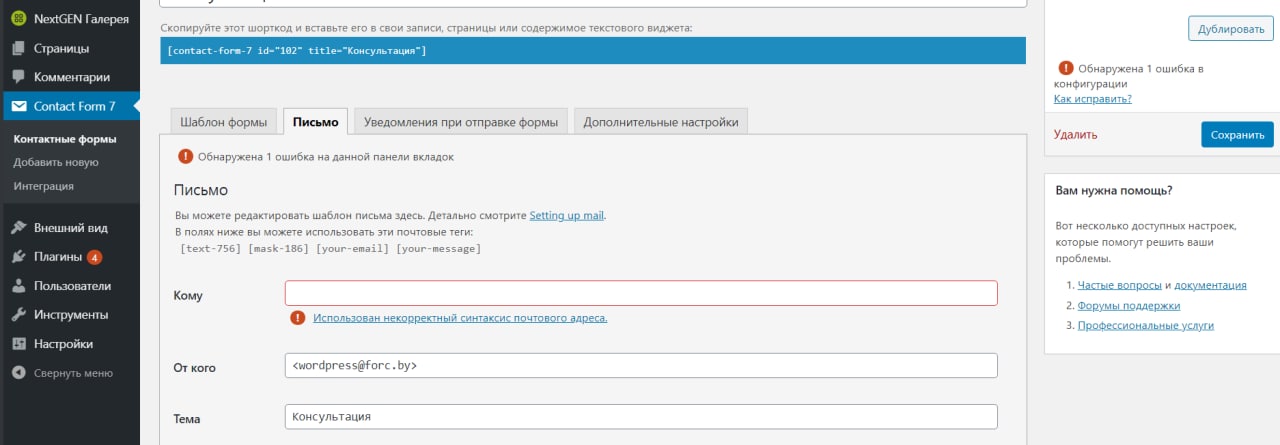
Task: Click the Свернуть меню collapse arrow icon
Action: pos(18,373)
